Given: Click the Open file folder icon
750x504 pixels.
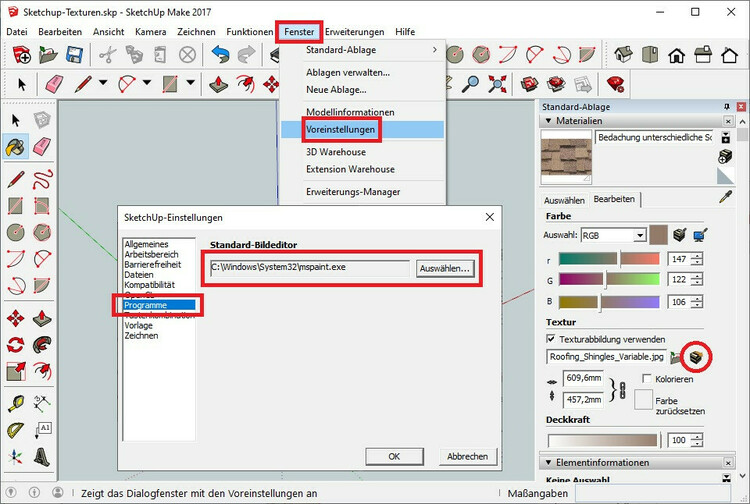Looking at the screenshot, I should [x=48, y=55].
